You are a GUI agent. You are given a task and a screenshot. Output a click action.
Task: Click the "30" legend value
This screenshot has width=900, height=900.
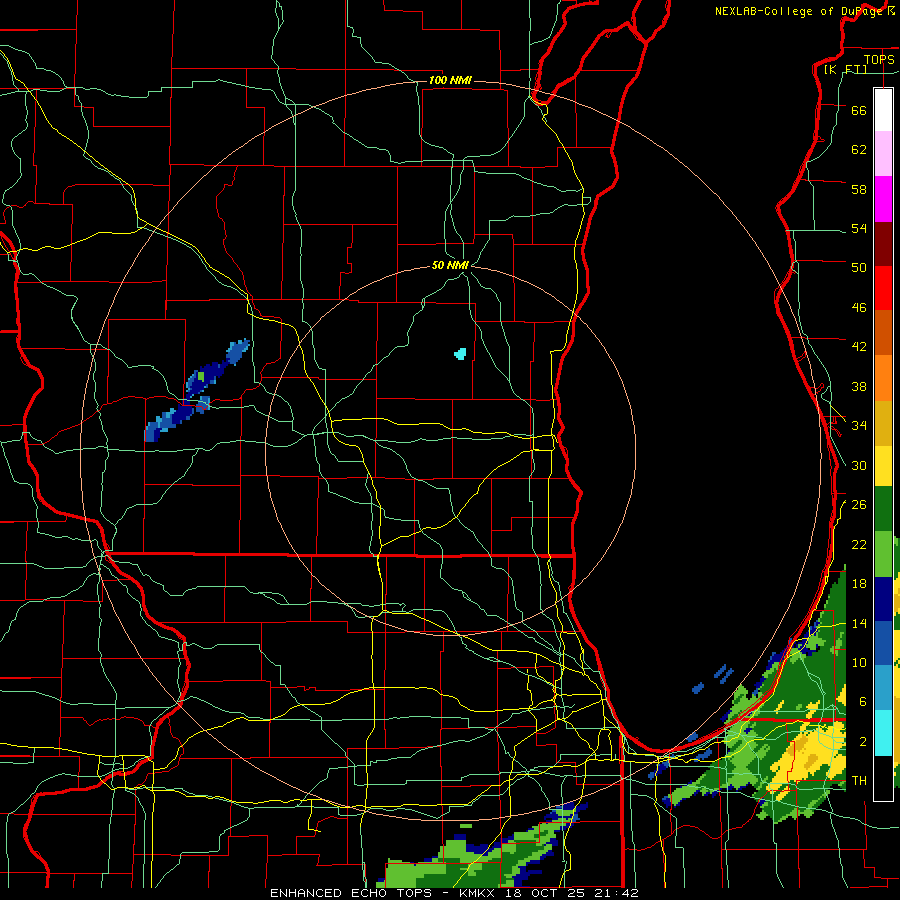(x=859, y=465)
